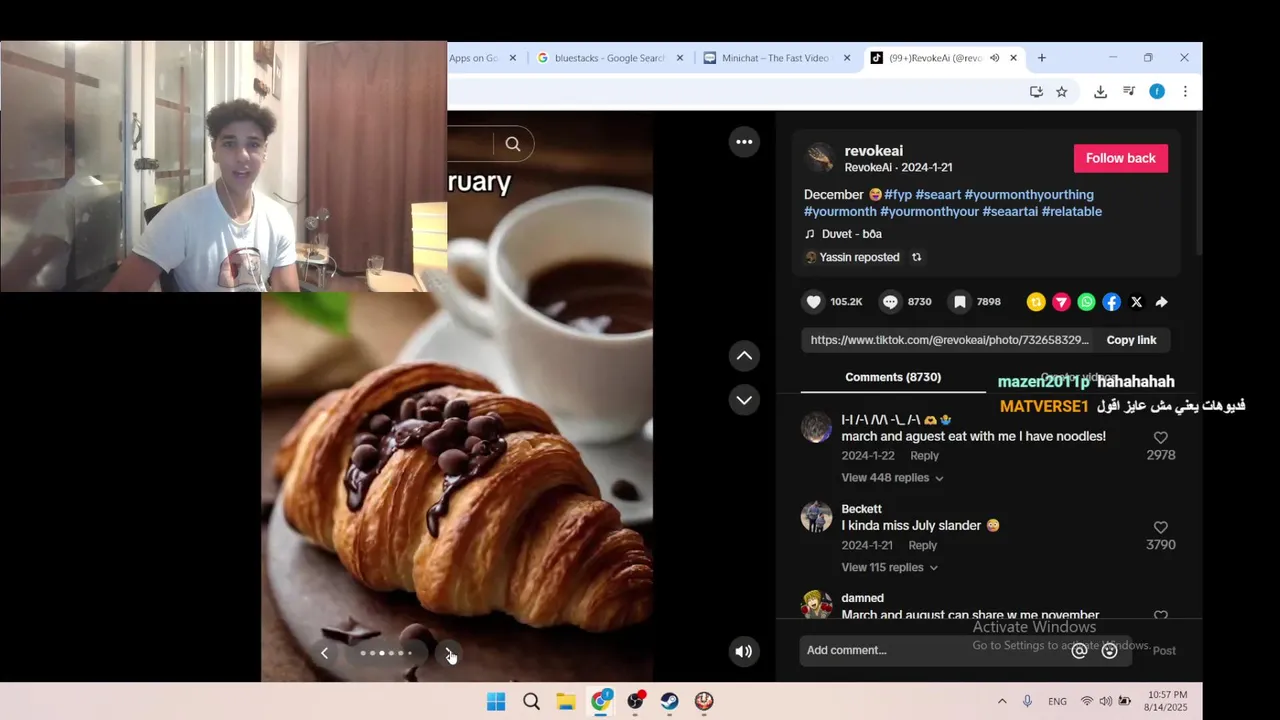Close the bluestacks Google Search tab
The height and width of the screenshot is (720, 1280).
(680, 58)
